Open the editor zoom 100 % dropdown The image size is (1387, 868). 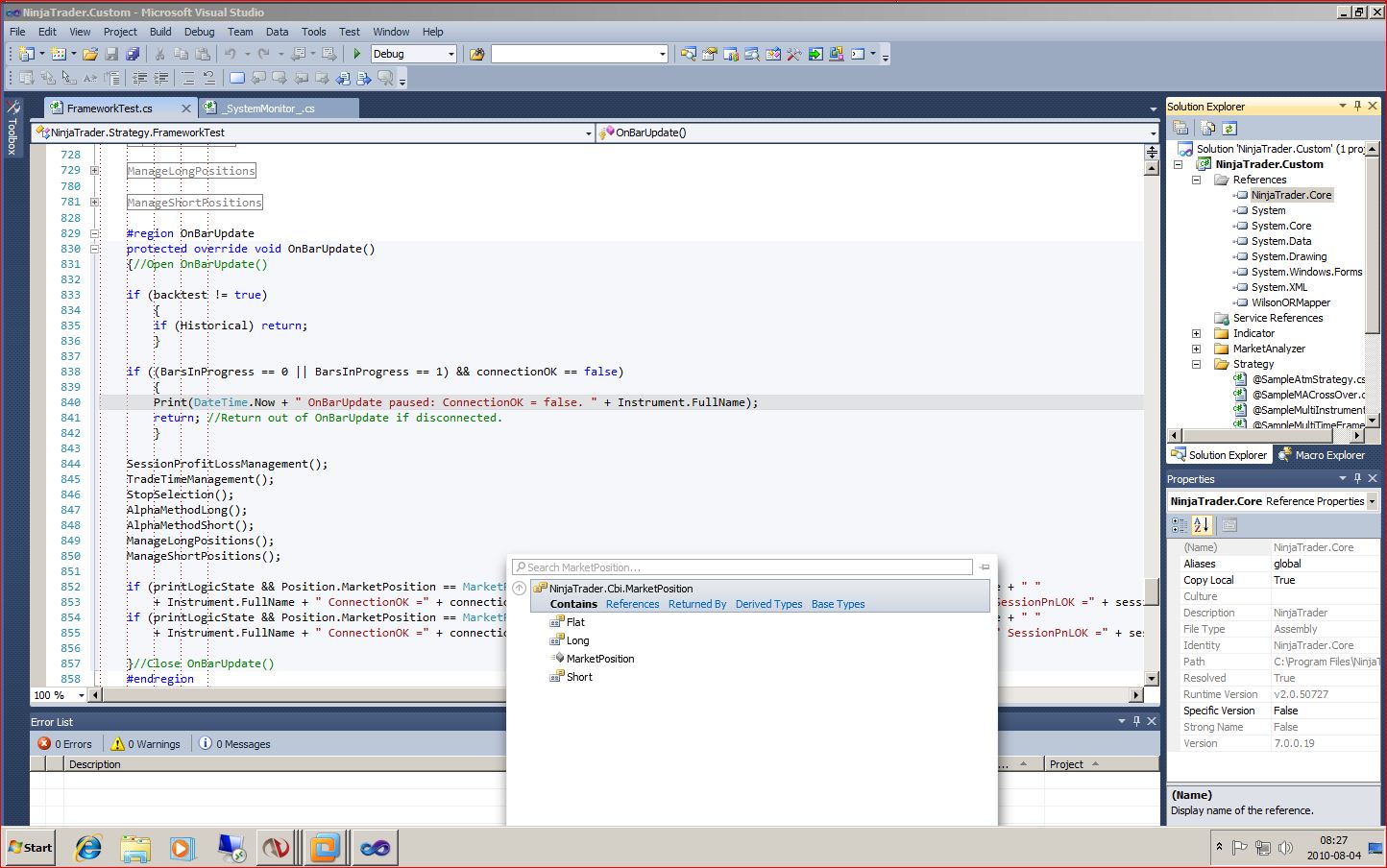(x=59, y=695)
